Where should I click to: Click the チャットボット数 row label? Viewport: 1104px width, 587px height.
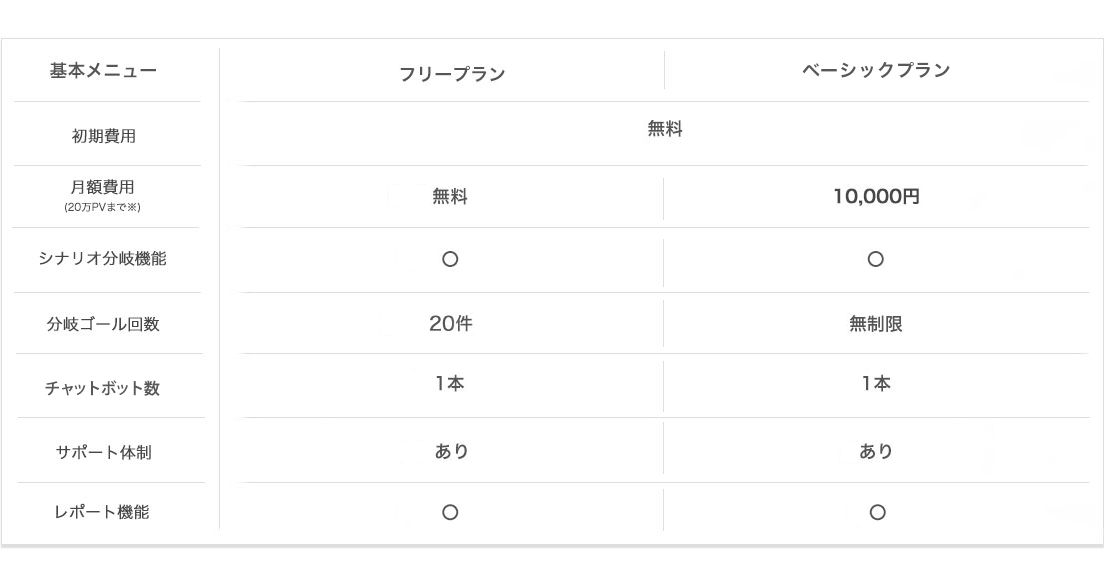pos(103,389)
